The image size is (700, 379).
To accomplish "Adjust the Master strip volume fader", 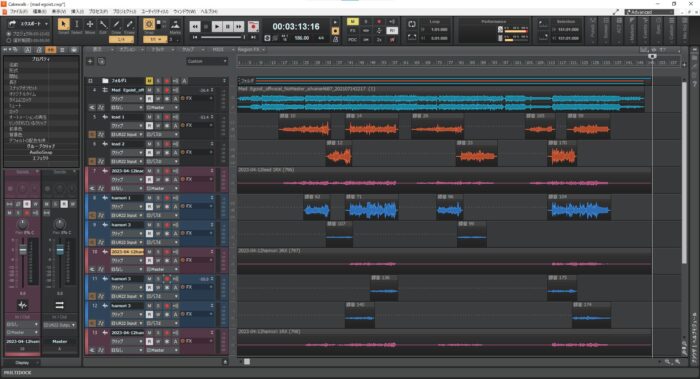I will (x=60, y=250).
